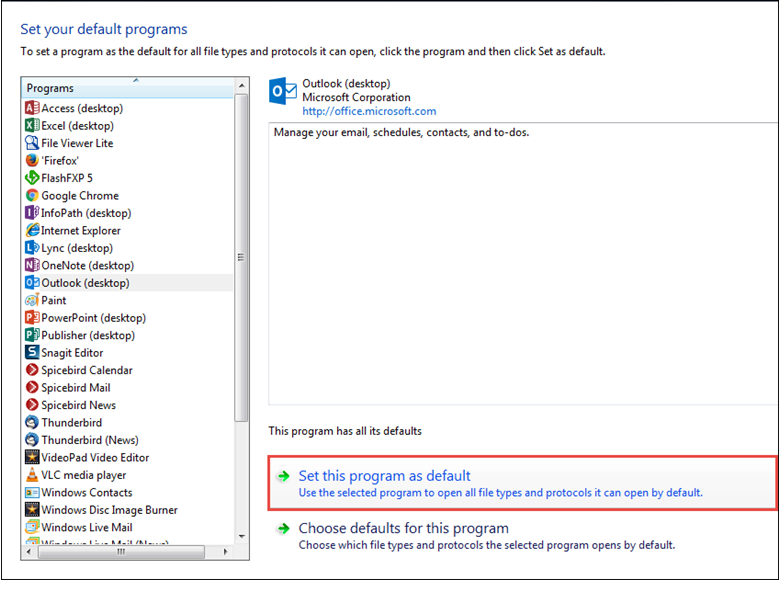Select Windows Live Mail entry
This screenshot has height=595, width=781.
[x=87, y=527]
